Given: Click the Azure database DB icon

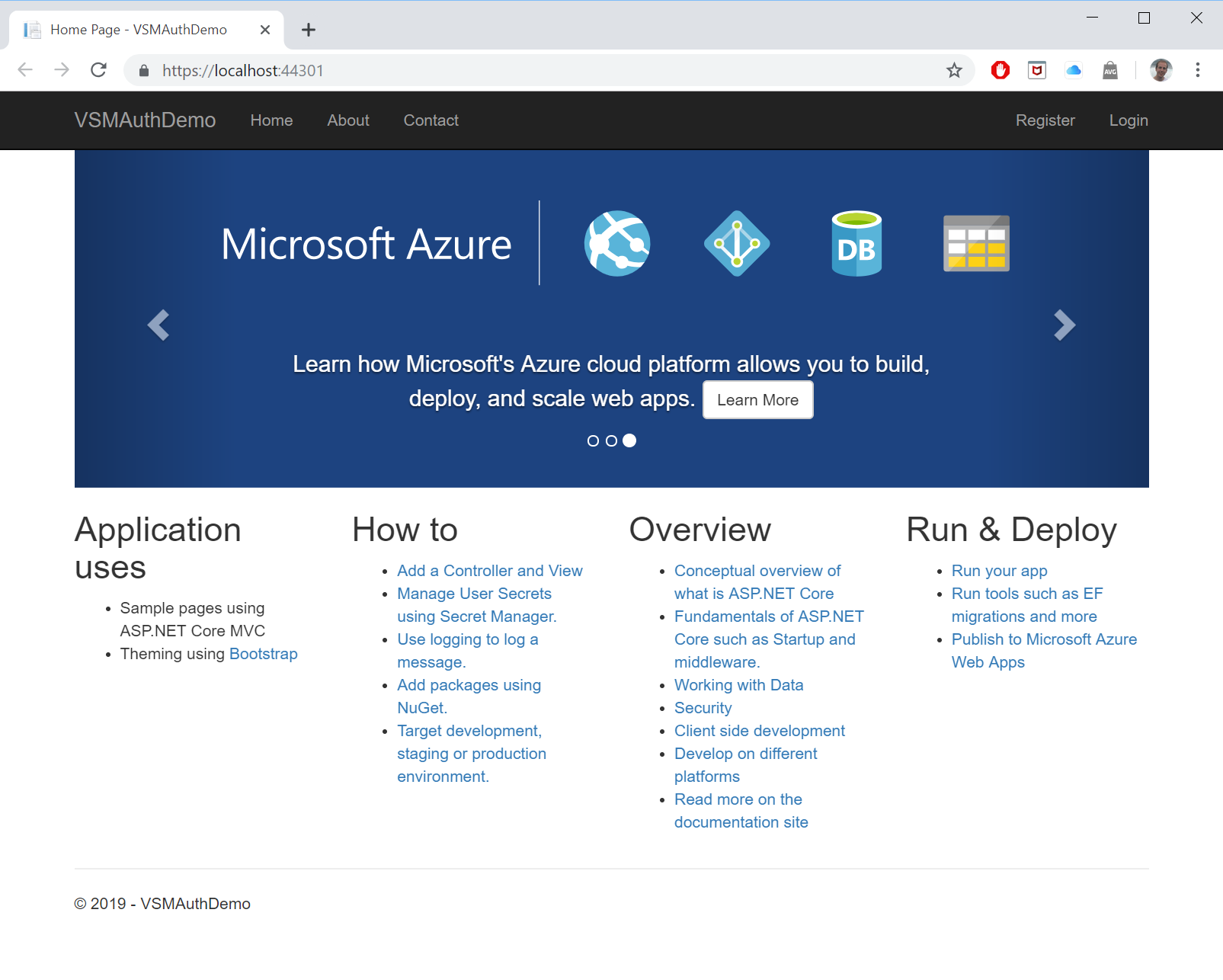Looking at the screenshot, I should pyautogui.click(x=856, y=244).
